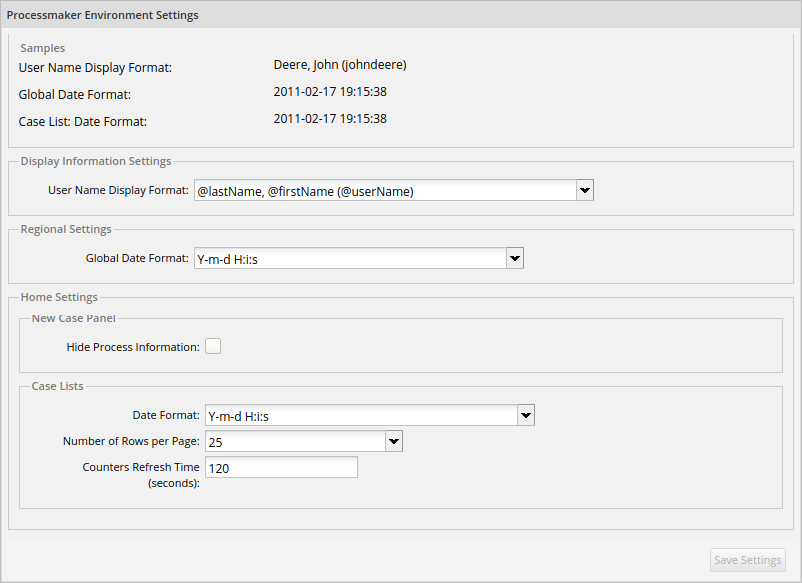This screenshot has width=802, height=583.
Task: Click the Hide Process Information label
Action: pyautogui.click(x=133, y=347)
